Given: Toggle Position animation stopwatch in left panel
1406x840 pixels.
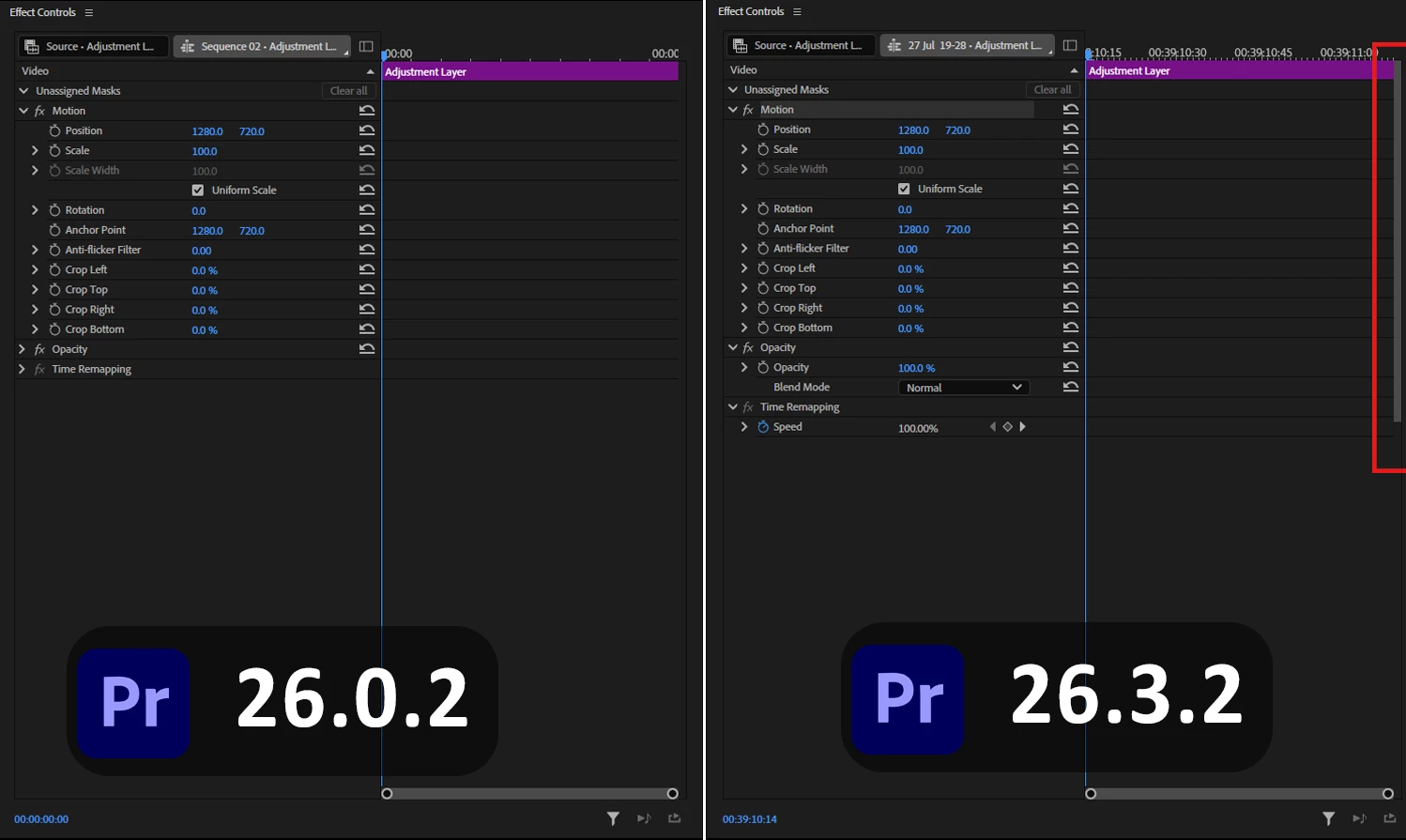Looking at the screenshot, I should pyautogui.click(x=54, y=130).
